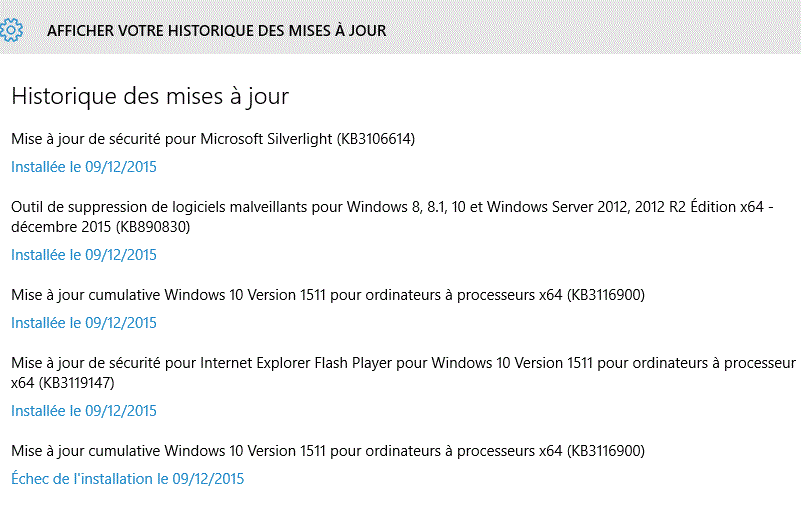Open the Microsoft Silverlight security update entry
The image size is (801, 509).
(x=213, y=139)
